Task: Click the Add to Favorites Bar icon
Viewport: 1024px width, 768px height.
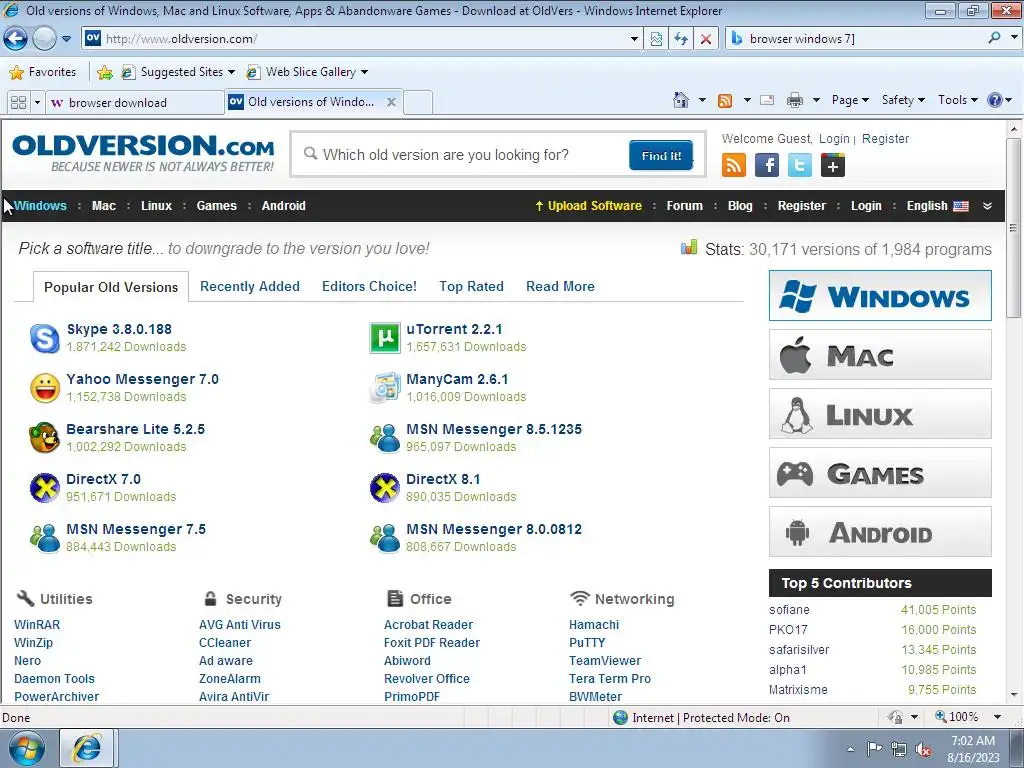Action: [x=104, y=72]
